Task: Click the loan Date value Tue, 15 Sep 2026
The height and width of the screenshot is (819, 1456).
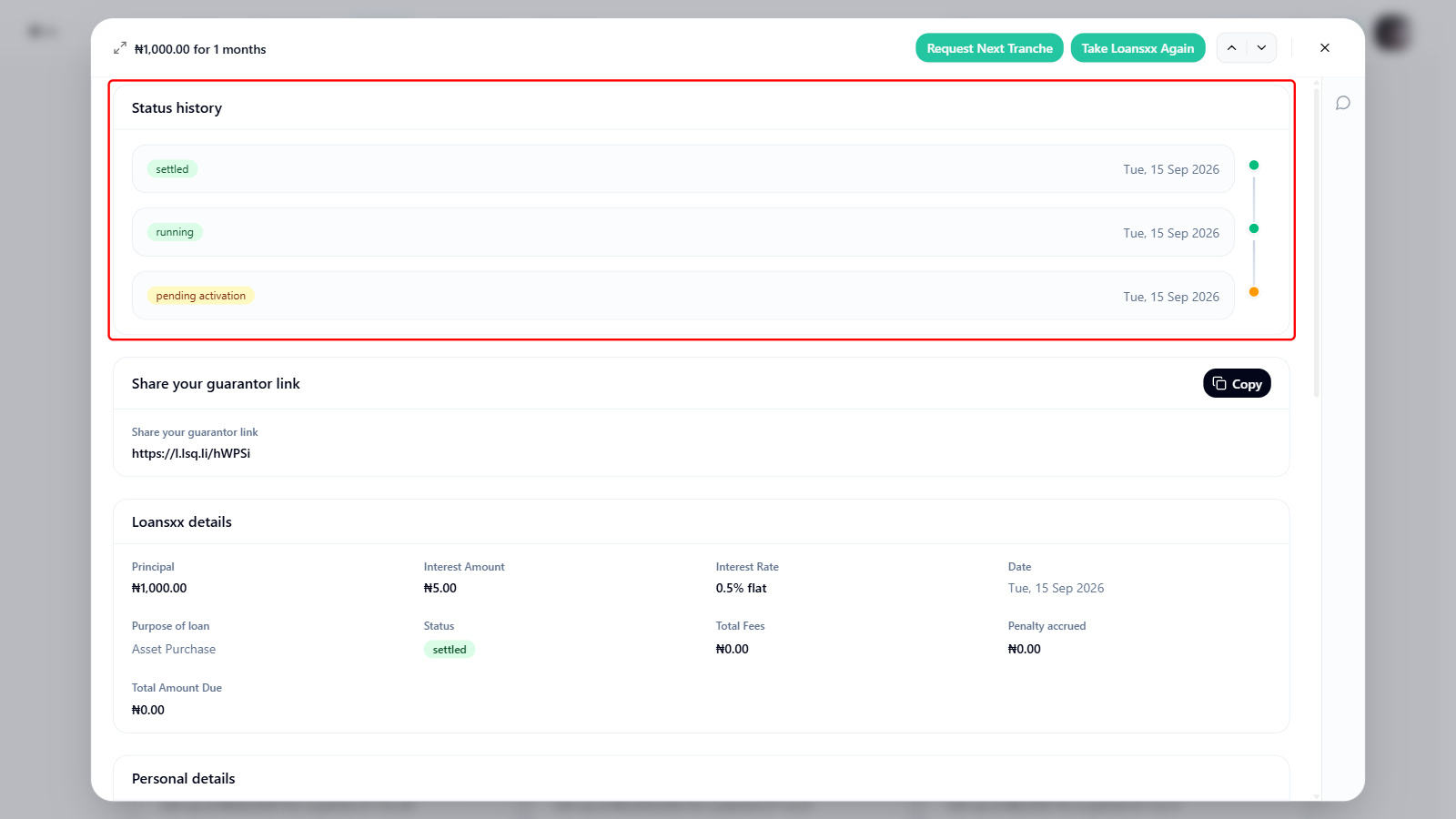Action: (x=1057, y=588)
